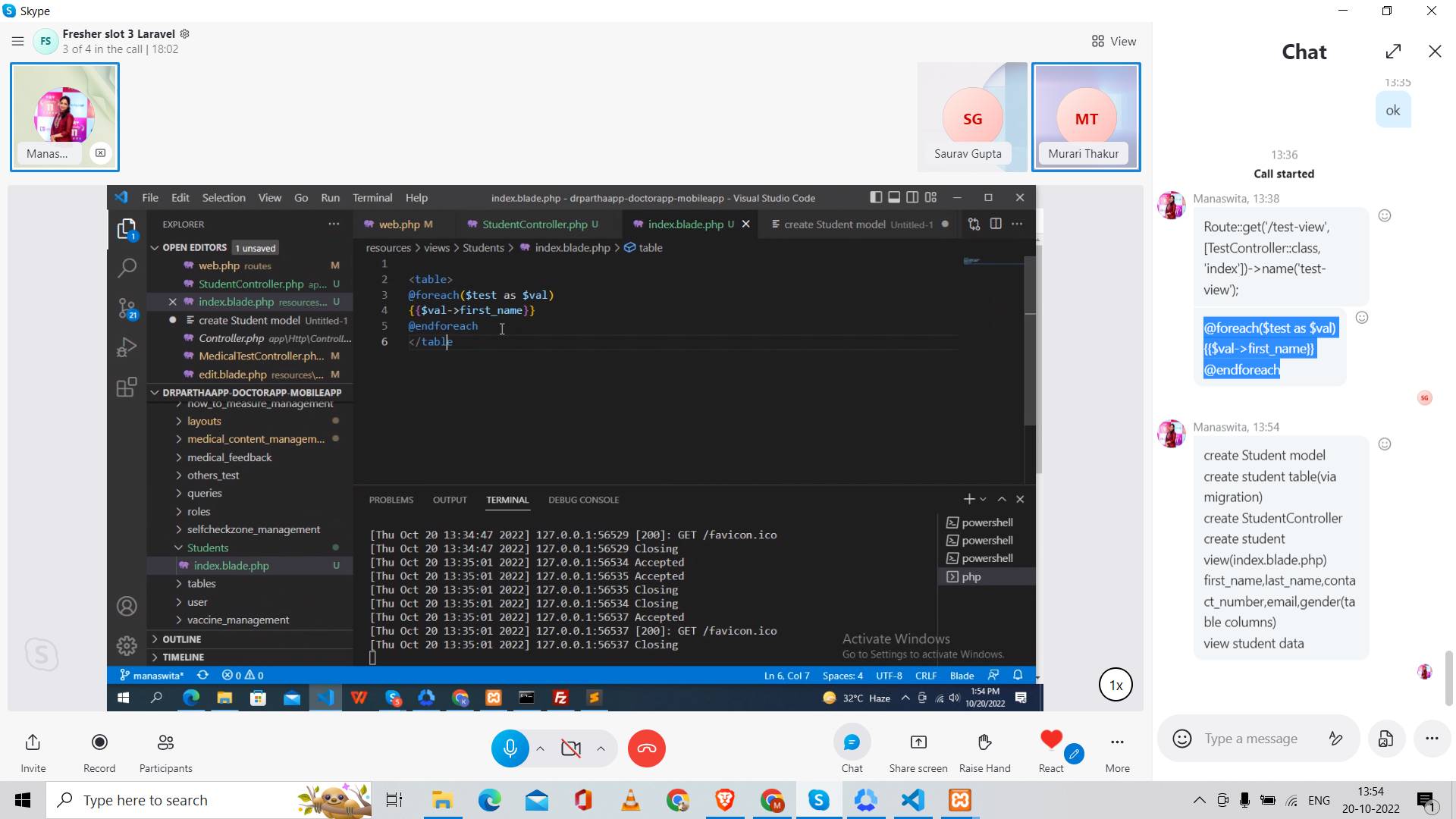Screen dimensions: 1456x819
Task: Open Extensions activity icon
Action: tap(127, 388)
